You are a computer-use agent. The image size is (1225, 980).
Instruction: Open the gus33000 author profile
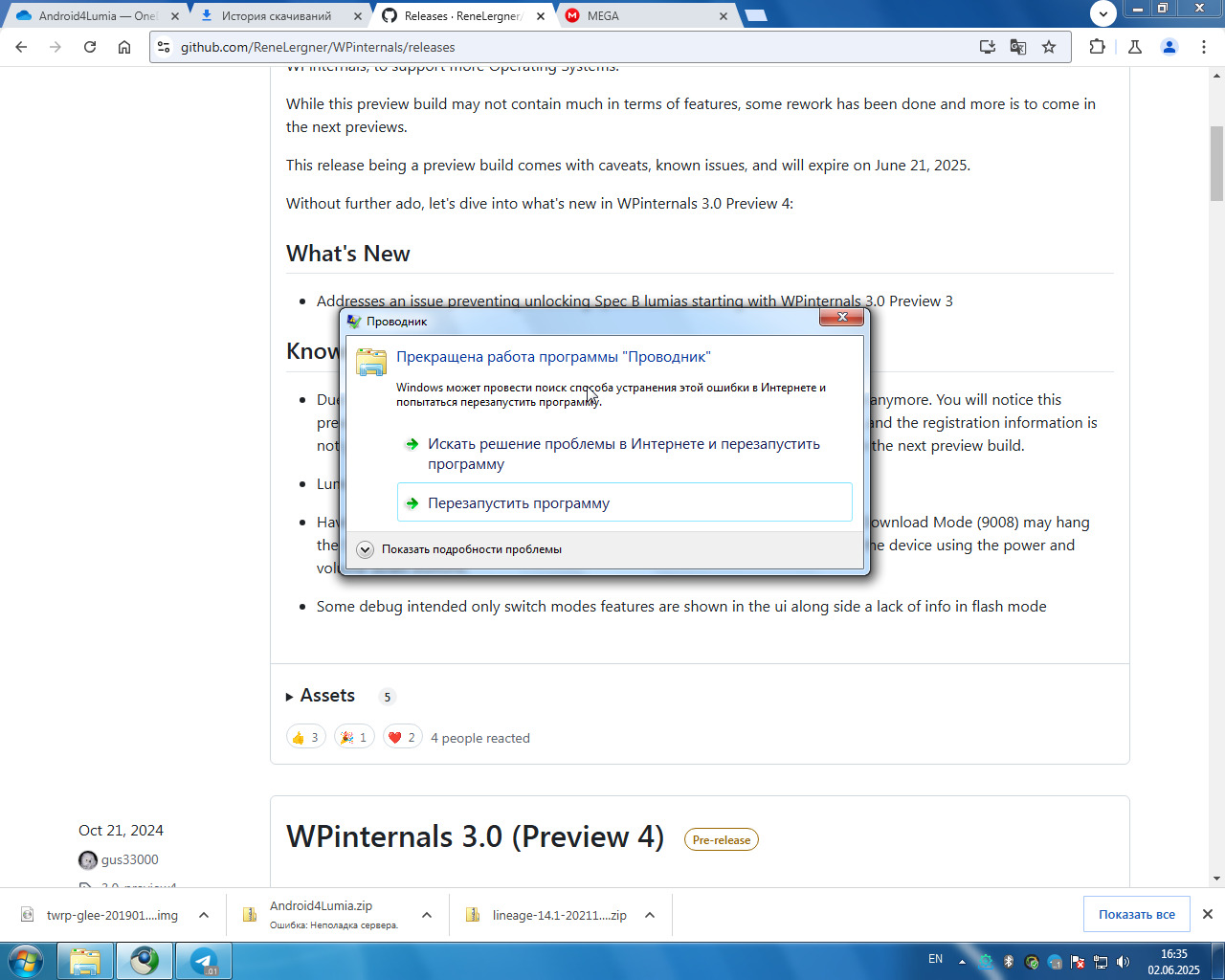pyautogui.click(x=129, y=859)
